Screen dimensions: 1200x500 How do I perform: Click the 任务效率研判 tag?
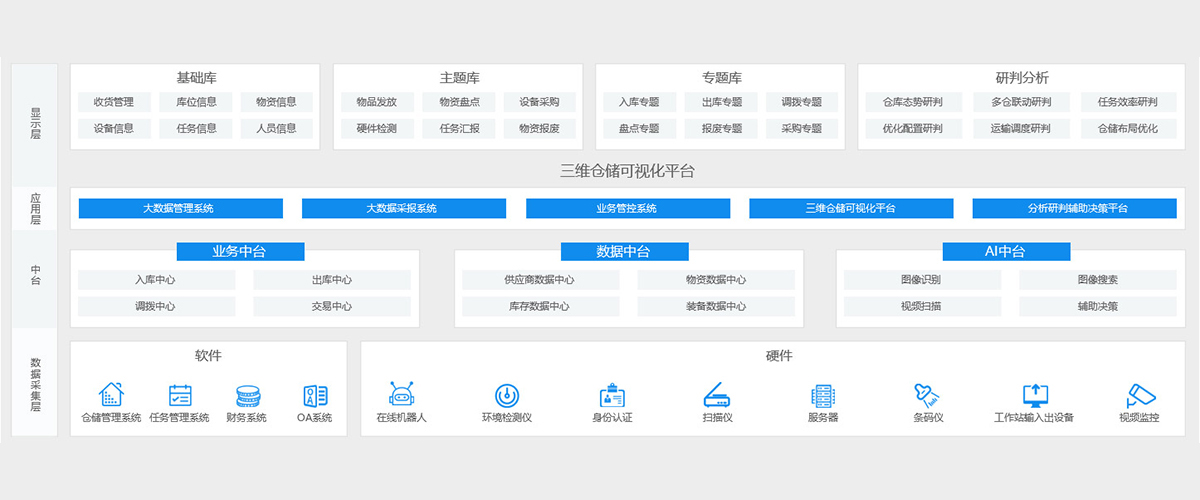click(1128, 102)
